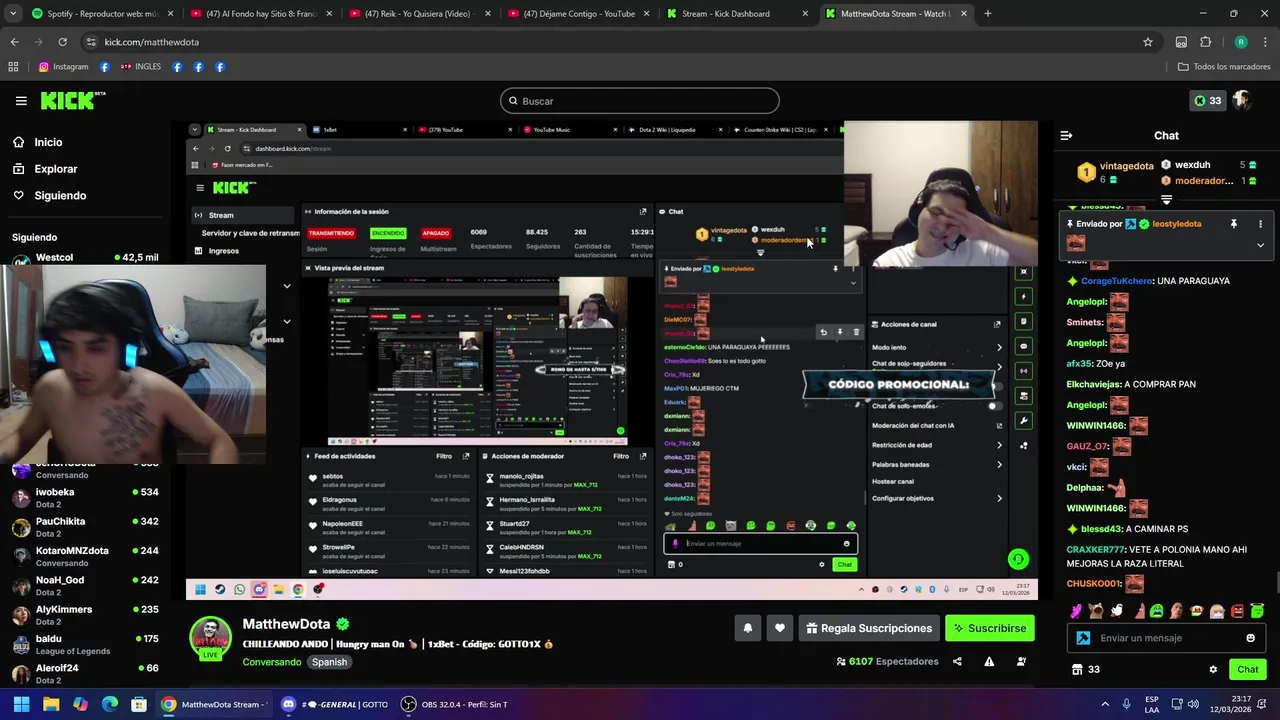Image resolution: width=1280 pixels, height=720 pixels.
Task: Report the stream via the warning triangle icon
Action: coord(989,661)
